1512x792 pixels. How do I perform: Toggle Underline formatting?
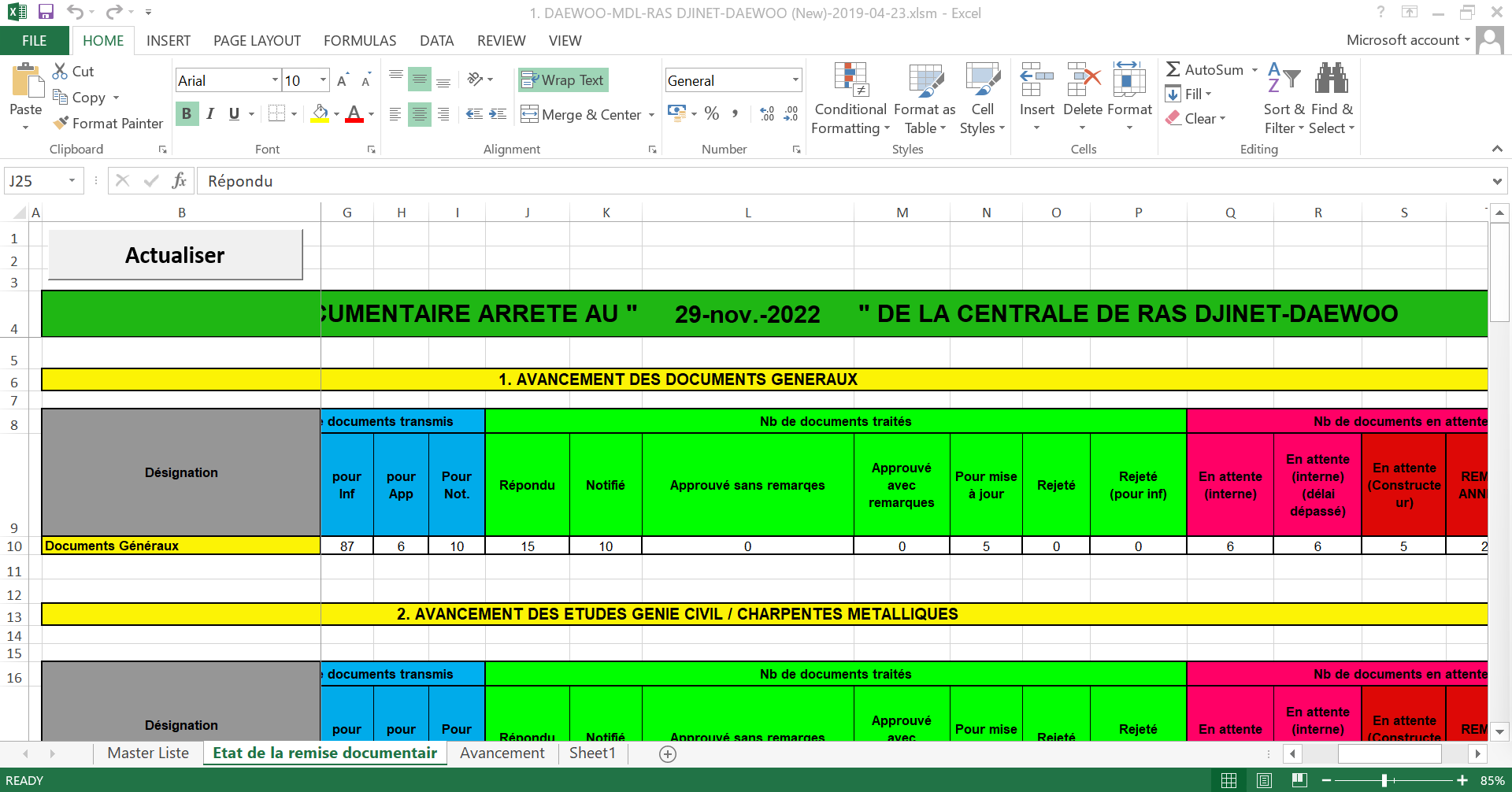234,114
